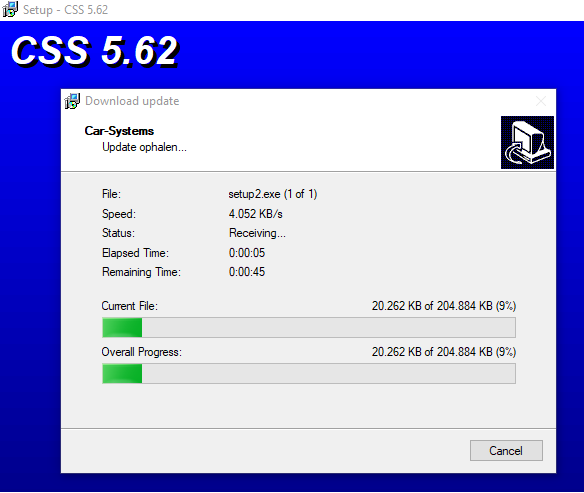The height and width of the screenshot is (493, 584).
Task: Click the Car-Systems header text
Action: click(x=119, y=131)
